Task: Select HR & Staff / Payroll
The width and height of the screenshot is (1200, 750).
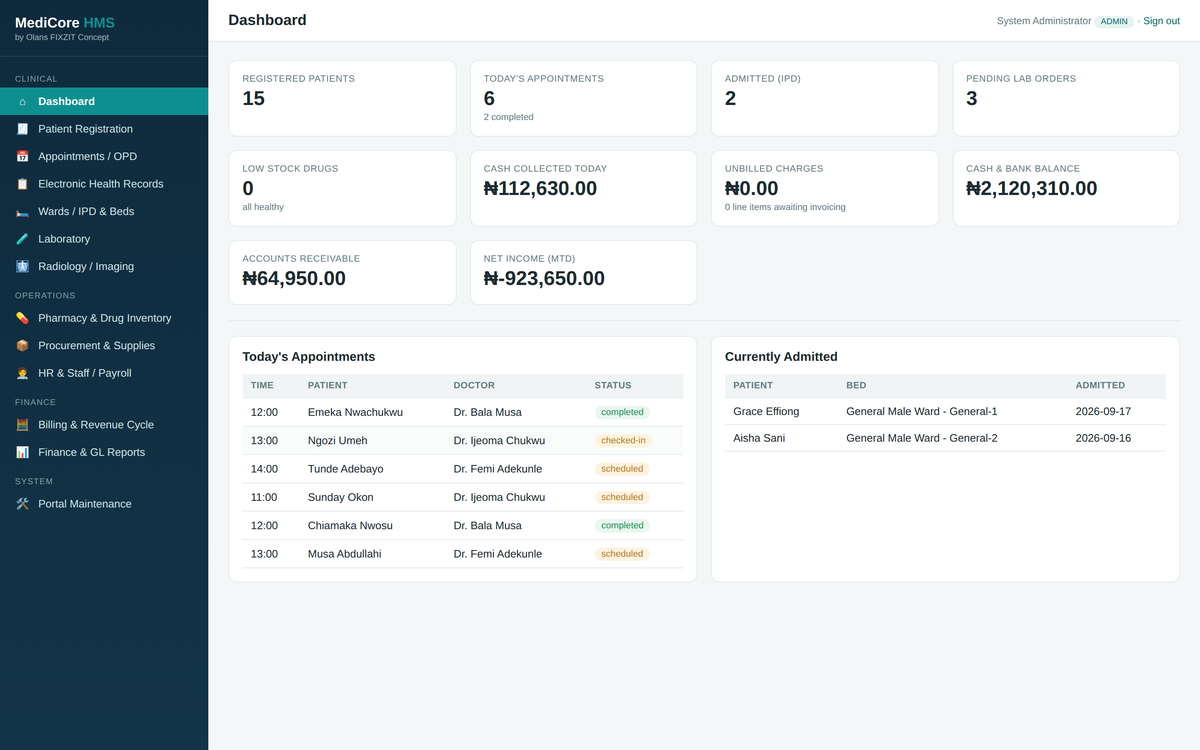Action: pos(104,373)
